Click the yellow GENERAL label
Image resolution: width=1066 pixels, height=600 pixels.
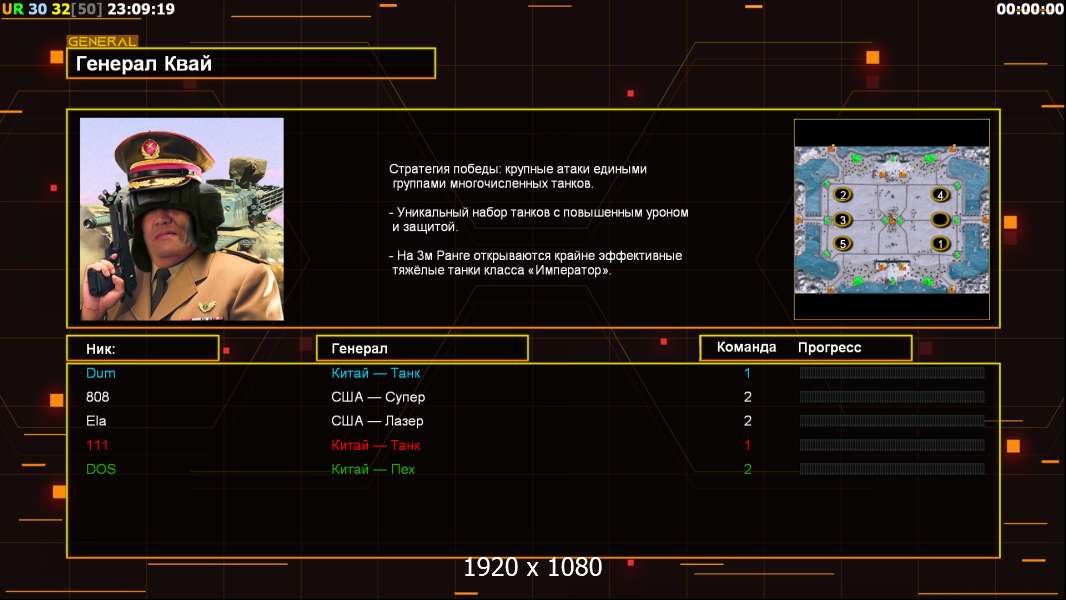pos(102,41)
